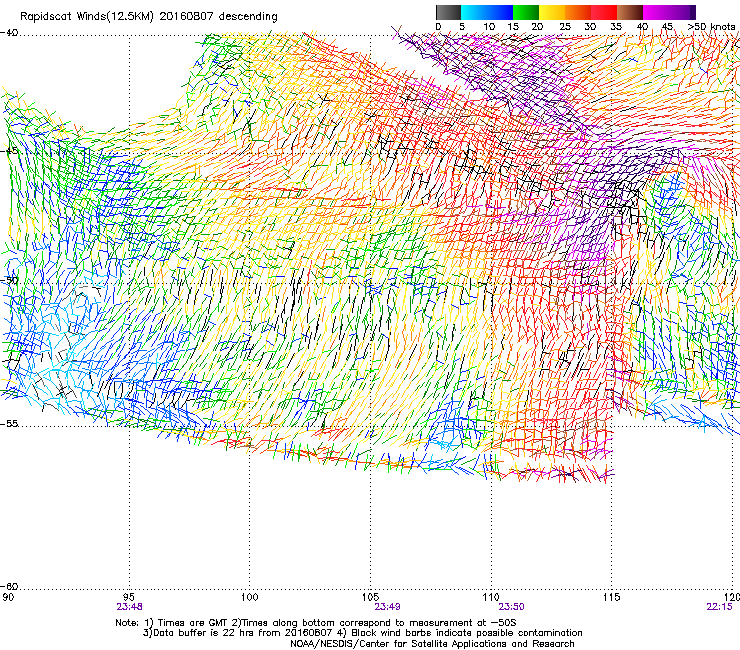Image resolution: width=740 pixels, height=650 pixels.
Task: Click the '-60' latitude label
Action: [9, 586]
